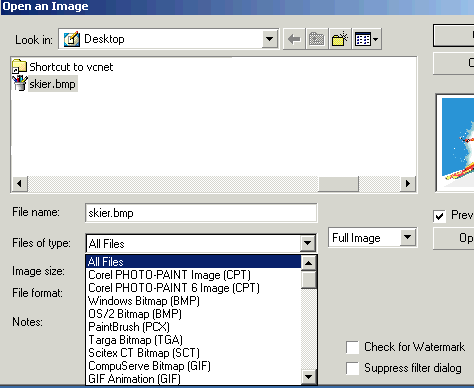Expand the Look in dropdown arrow
474x388 pixels.
click(269, 39)
